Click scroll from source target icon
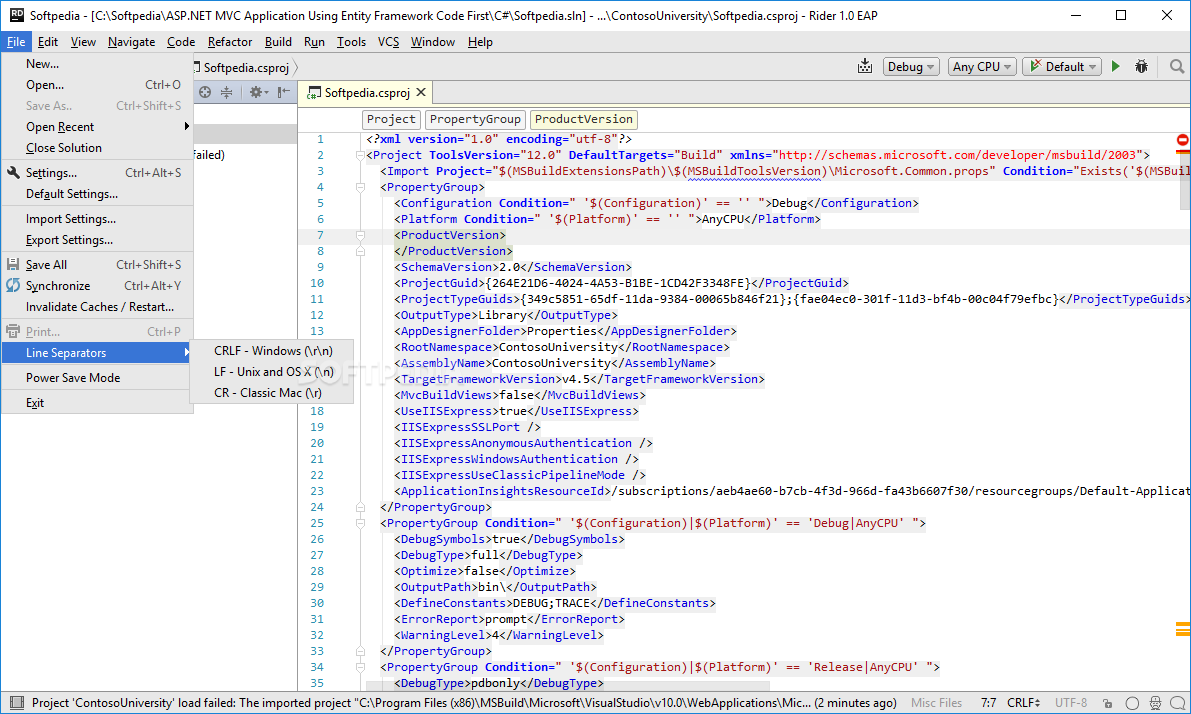The width and height of the screenshot is (1191, 714). click(x=205, y=92)
